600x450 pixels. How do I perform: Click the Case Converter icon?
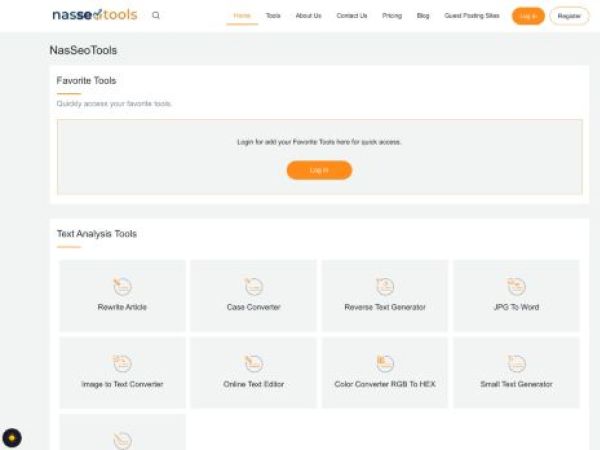(254, 286)
